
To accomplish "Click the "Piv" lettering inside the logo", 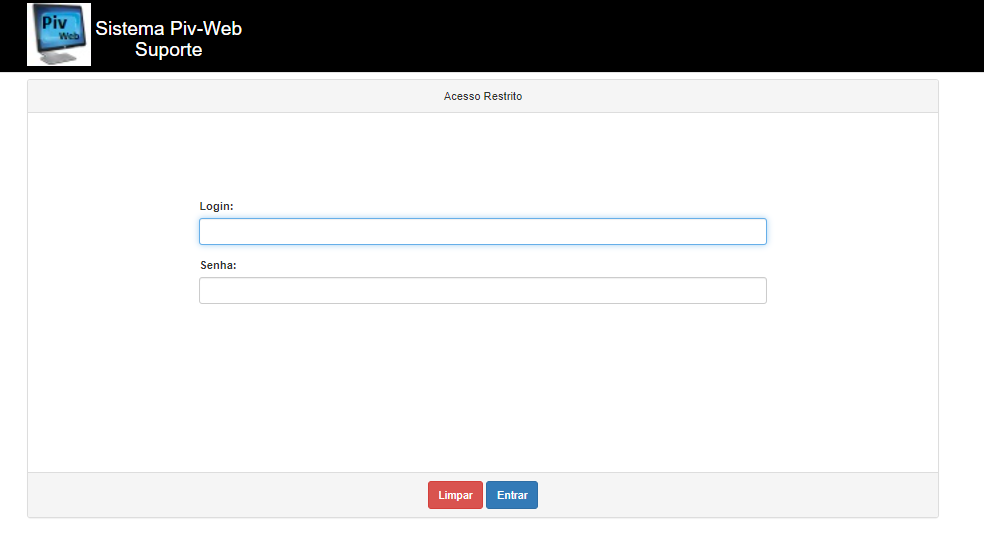I will [54, 23].
